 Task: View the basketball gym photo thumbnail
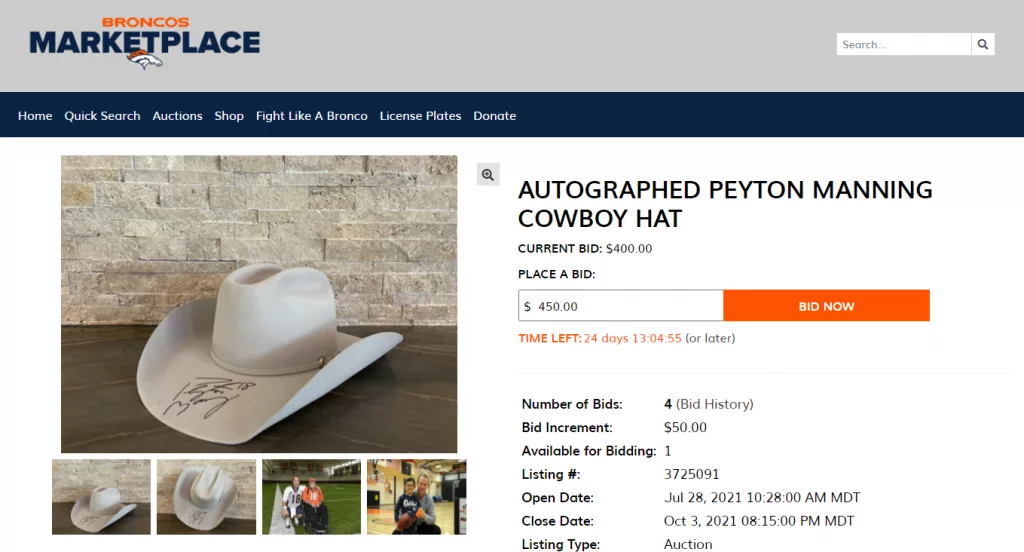417,497
